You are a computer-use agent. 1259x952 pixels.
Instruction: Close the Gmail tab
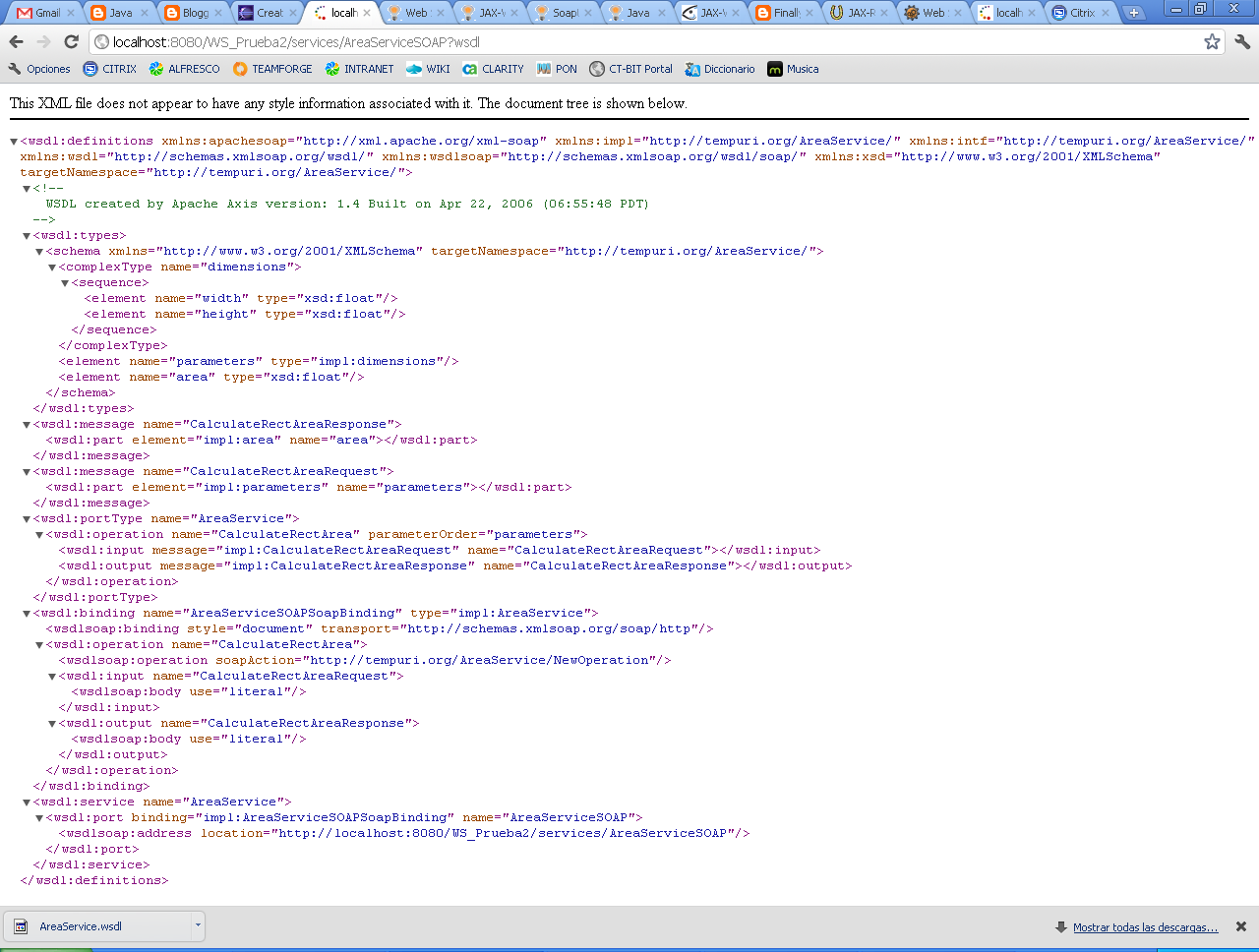pos(71,13)
